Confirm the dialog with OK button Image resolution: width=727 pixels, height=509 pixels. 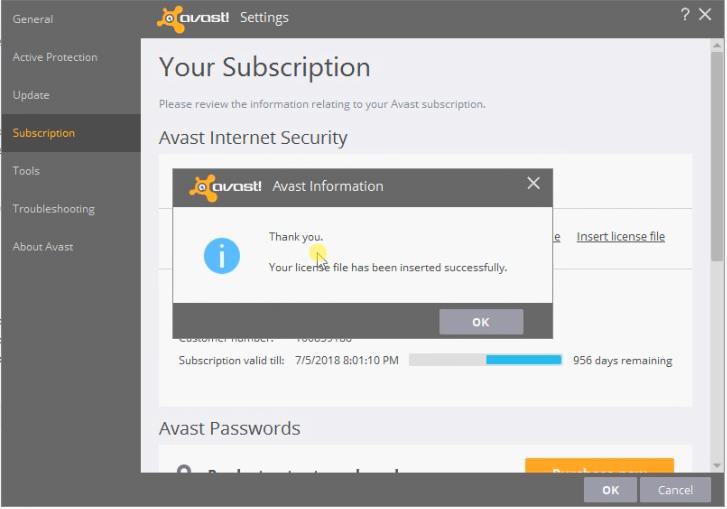tap(481, 322)
